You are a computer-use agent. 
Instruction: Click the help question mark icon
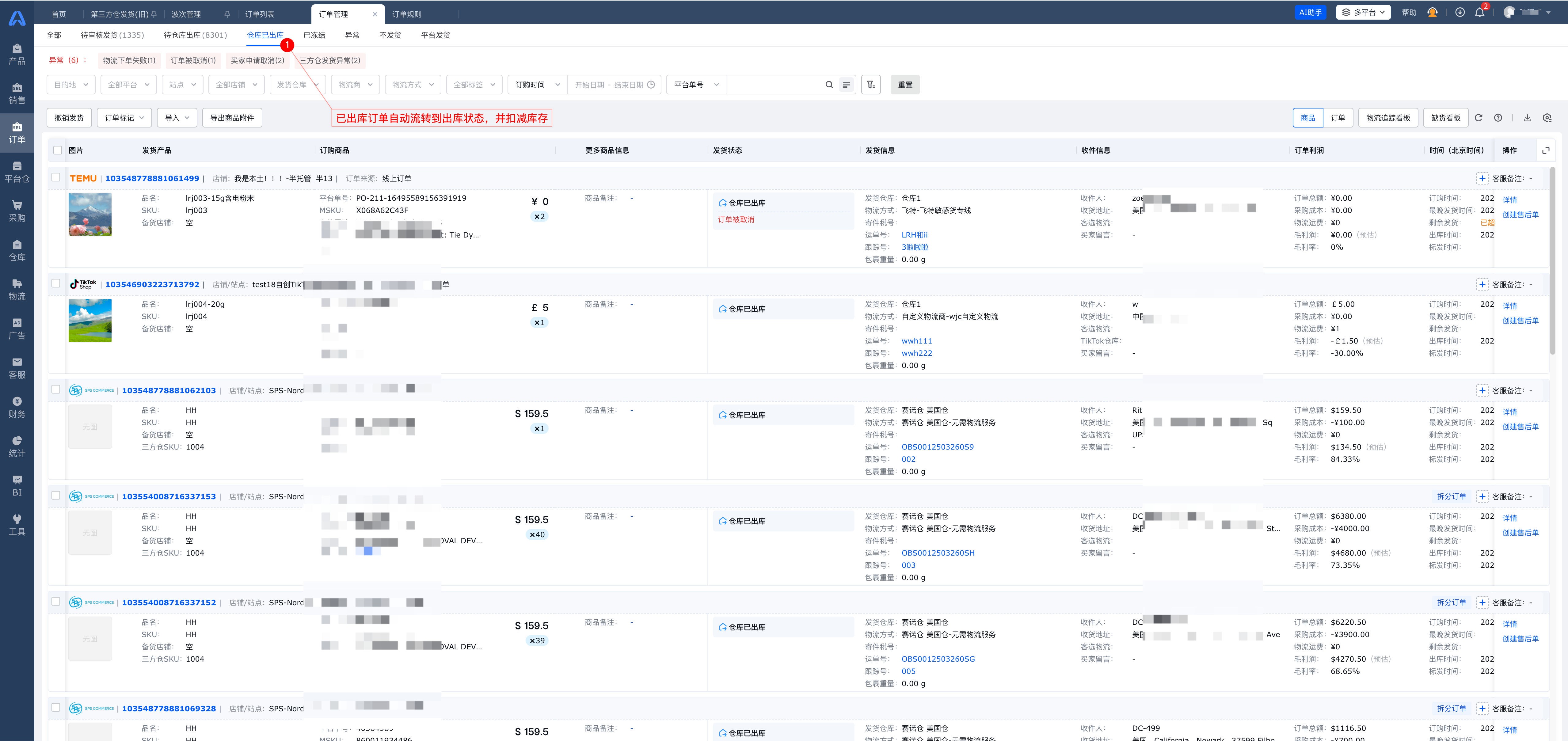coord(1498,118)
